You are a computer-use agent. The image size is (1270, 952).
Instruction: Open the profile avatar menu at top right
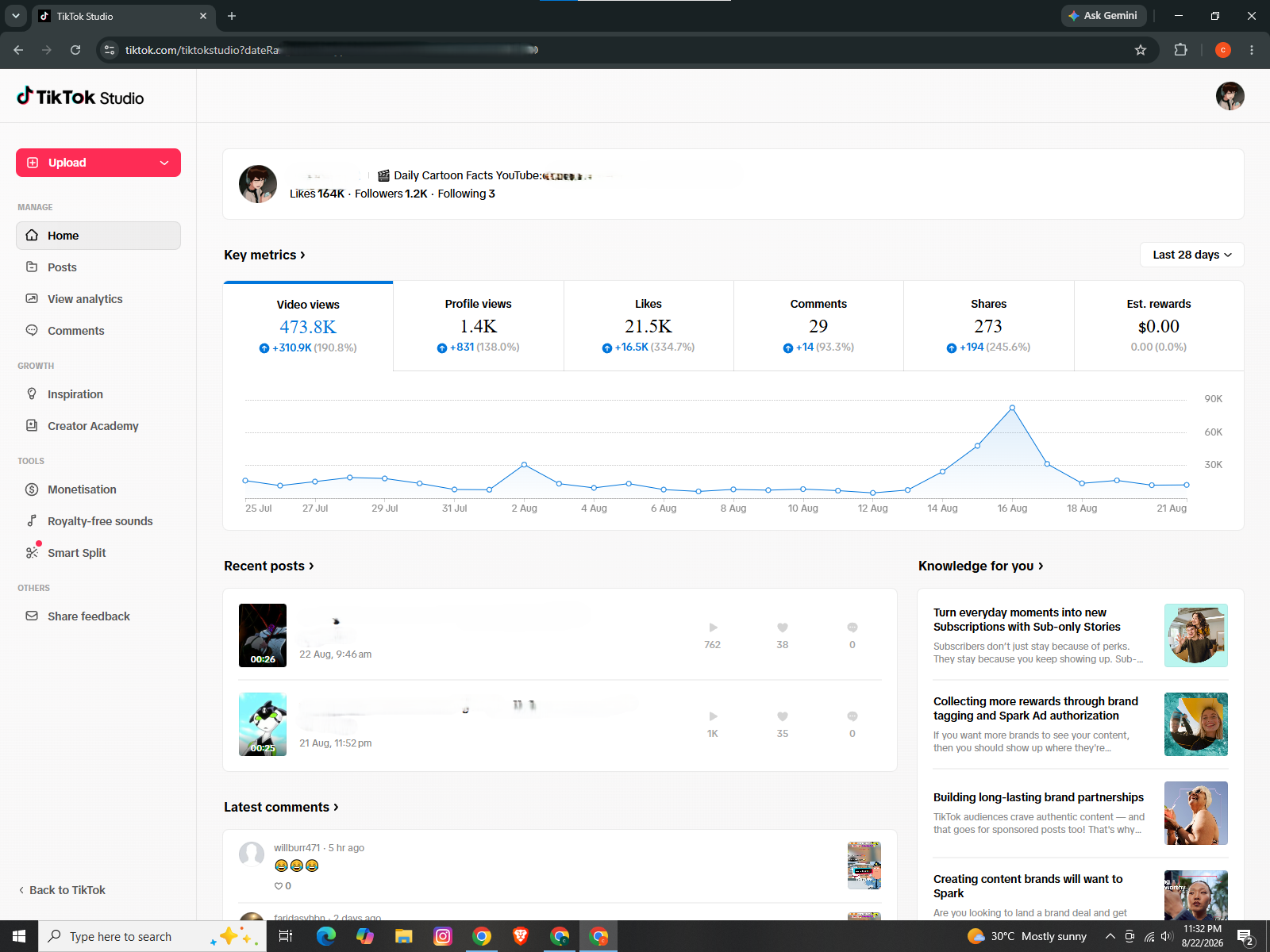1230,96
